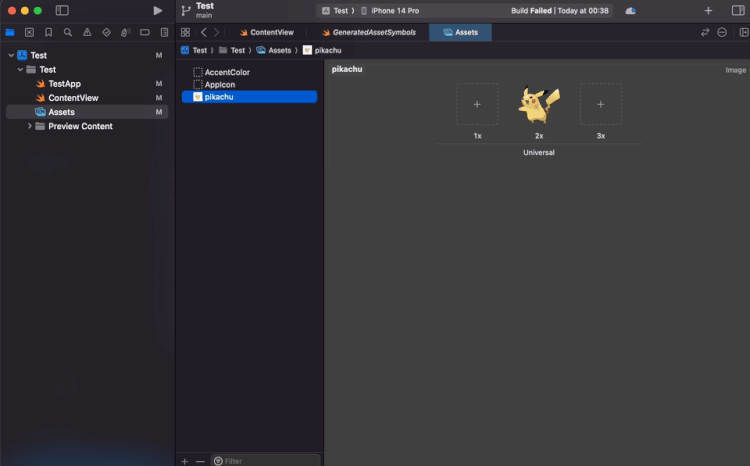Click the Test project breadcrumb
Image resolution: width=750 pixels, height=466 pixels.
pyautogui.click(x=194, y=50)
